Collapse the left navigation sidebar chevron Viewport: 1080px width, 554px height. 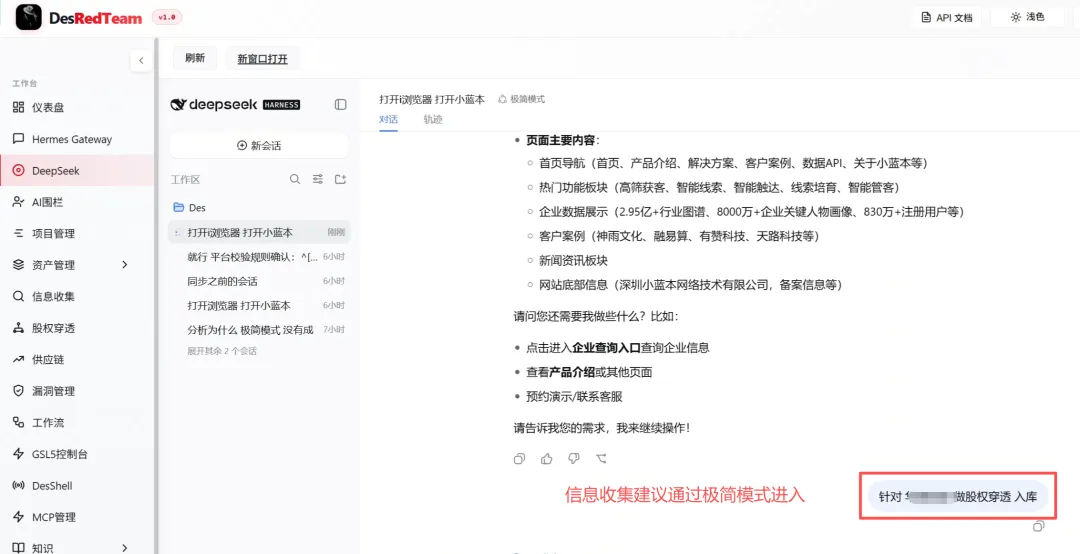point(141,61)
